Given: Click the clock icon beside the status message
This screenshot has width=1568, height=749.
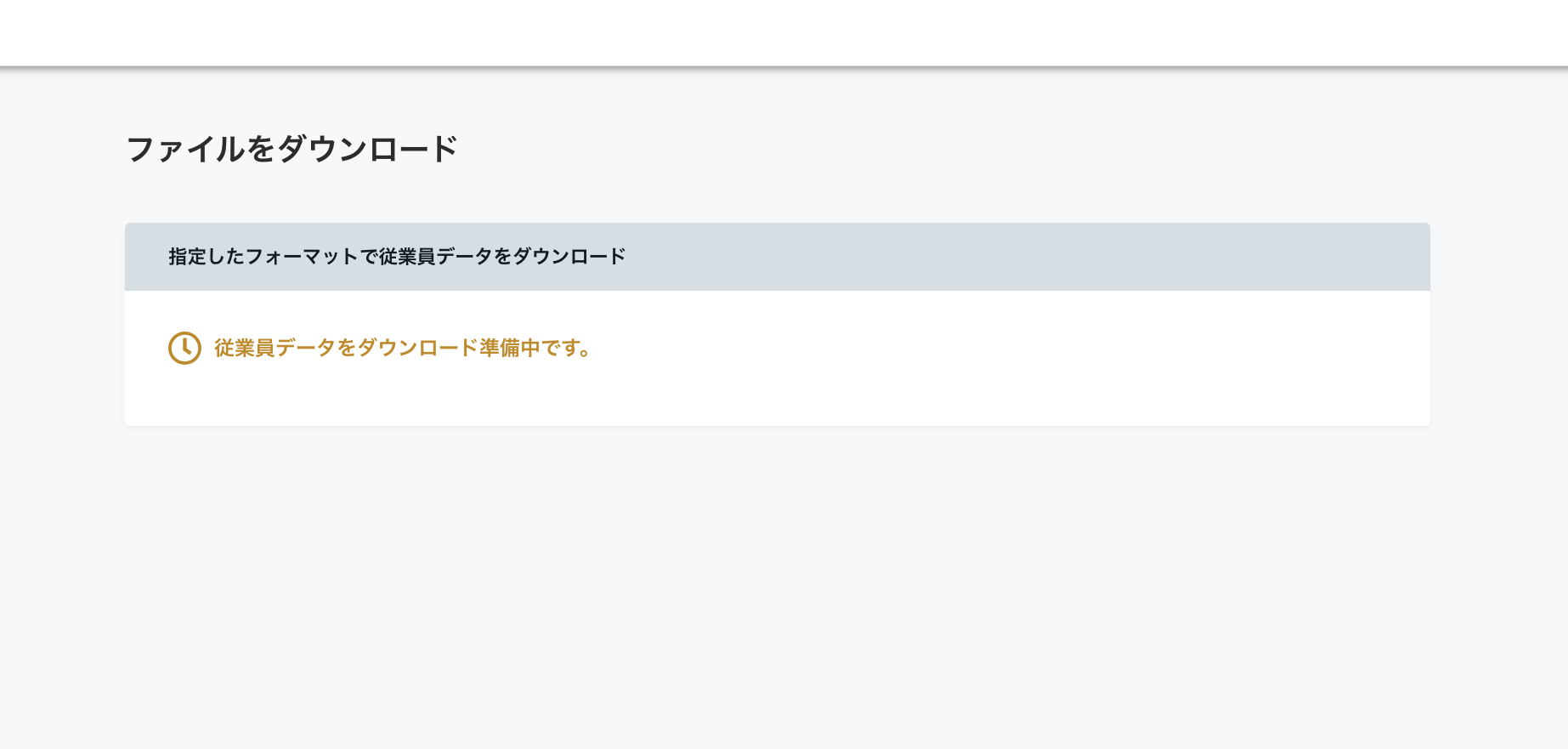Looking at the screenshot, I should [x=184, y=348].
